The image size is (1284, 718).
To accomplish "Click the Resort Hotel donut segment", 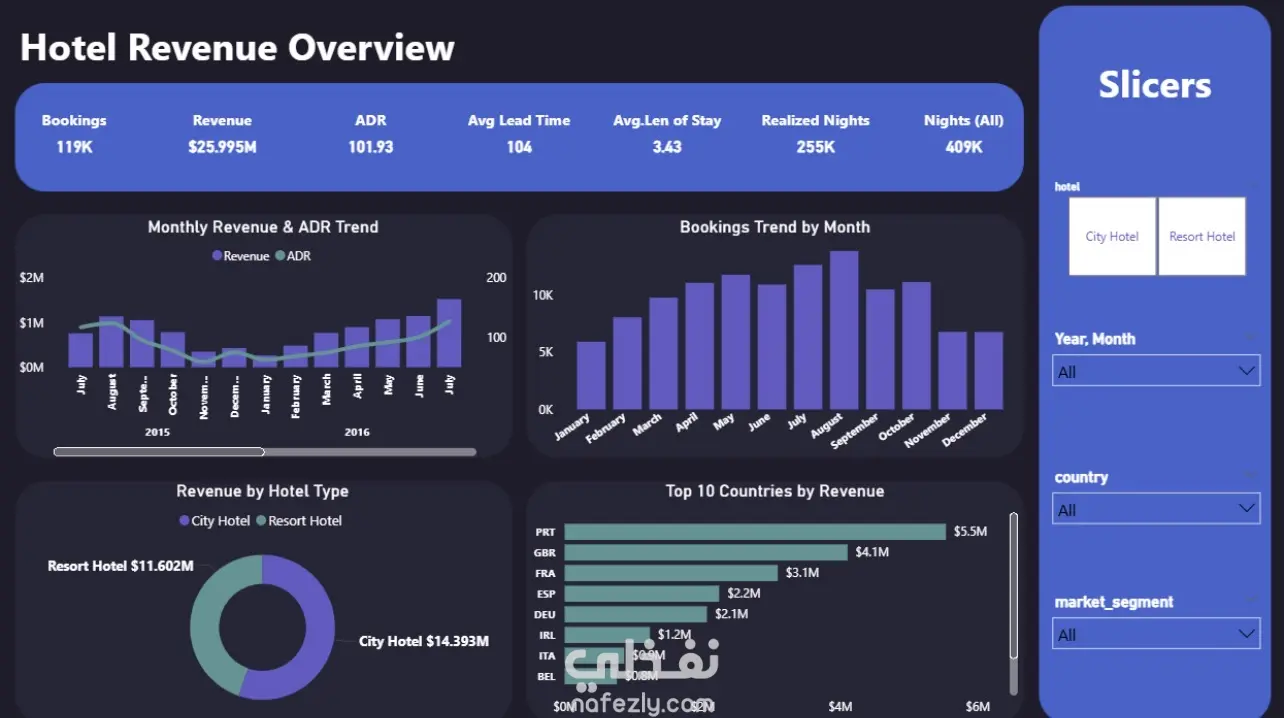I will tap(206, 620).
